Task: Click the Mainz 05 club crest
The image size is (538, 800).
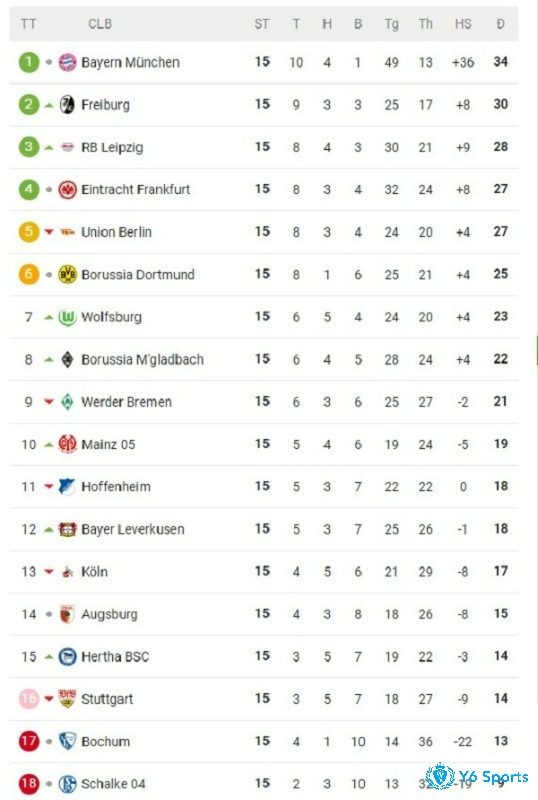Action: [x=67, y=444]
